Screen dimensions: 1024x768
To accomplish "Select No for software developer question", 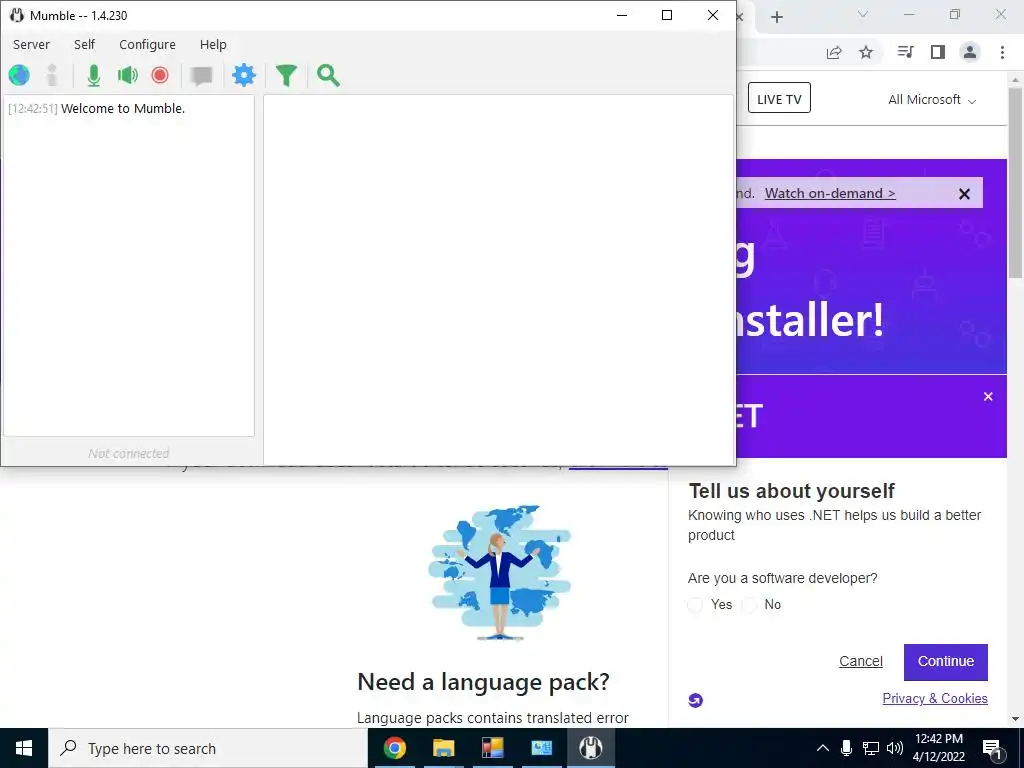I will [749, 605].
